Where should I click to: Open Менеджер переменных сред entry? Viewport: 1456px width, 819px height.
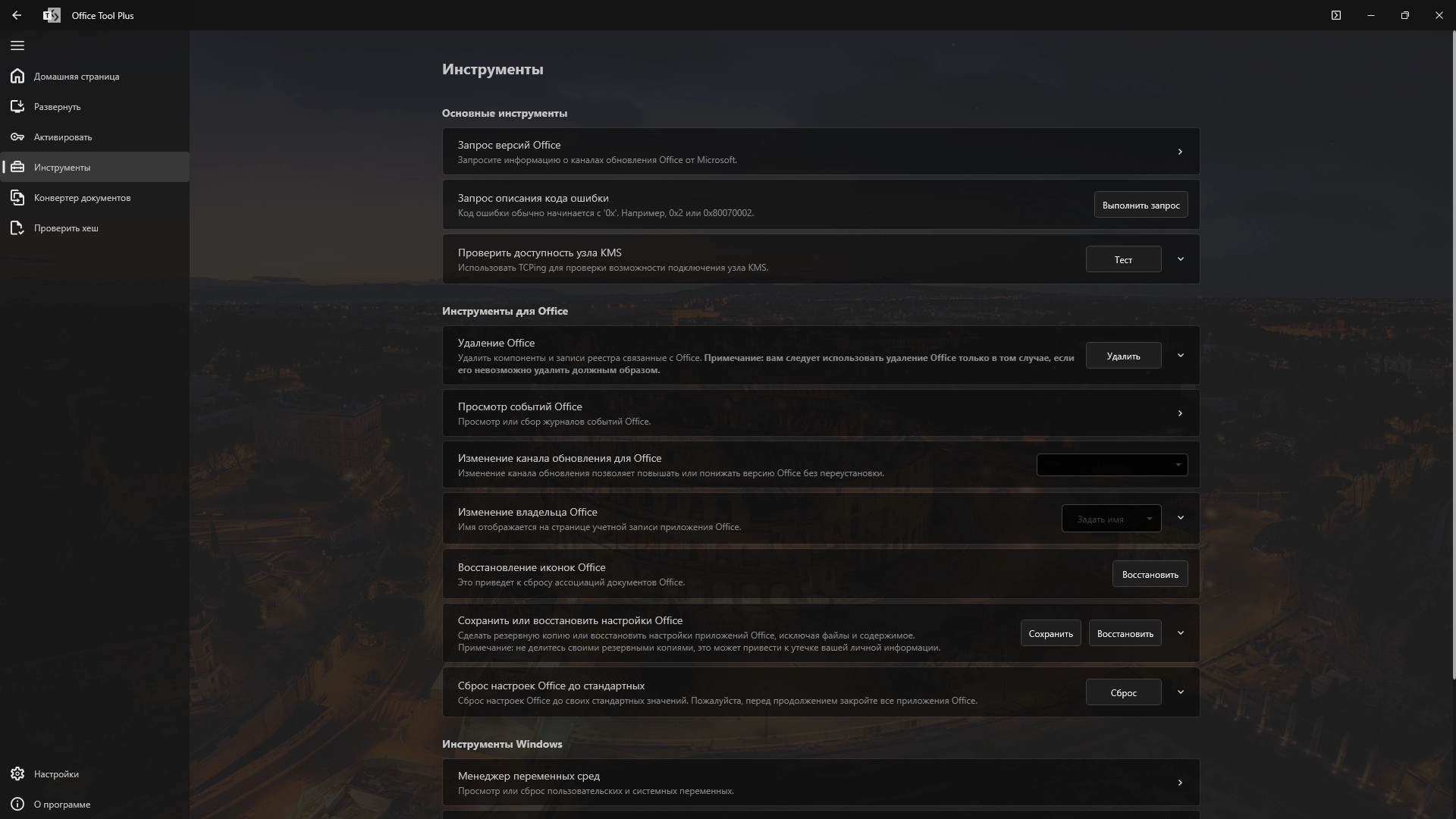(821, 783)
